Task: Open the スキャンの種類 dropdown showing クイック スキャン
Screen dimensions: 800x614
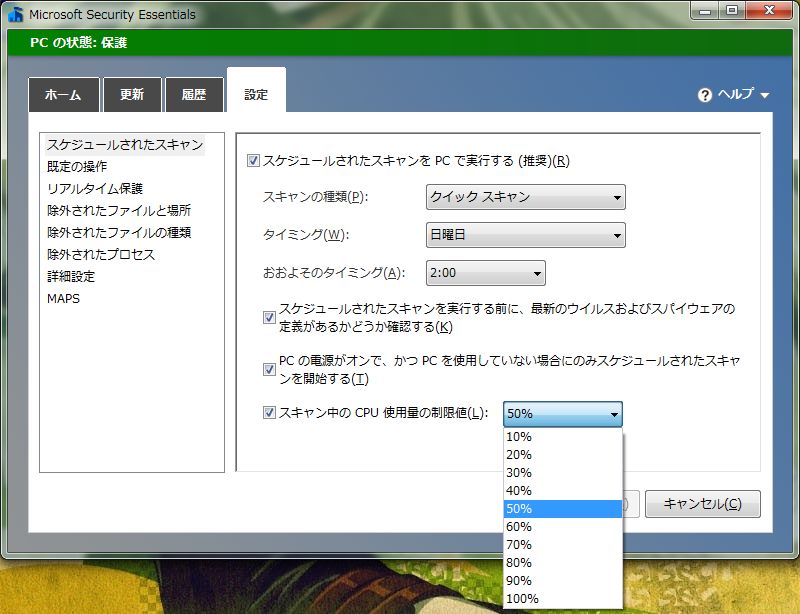Action: click(x=526, y=197)
